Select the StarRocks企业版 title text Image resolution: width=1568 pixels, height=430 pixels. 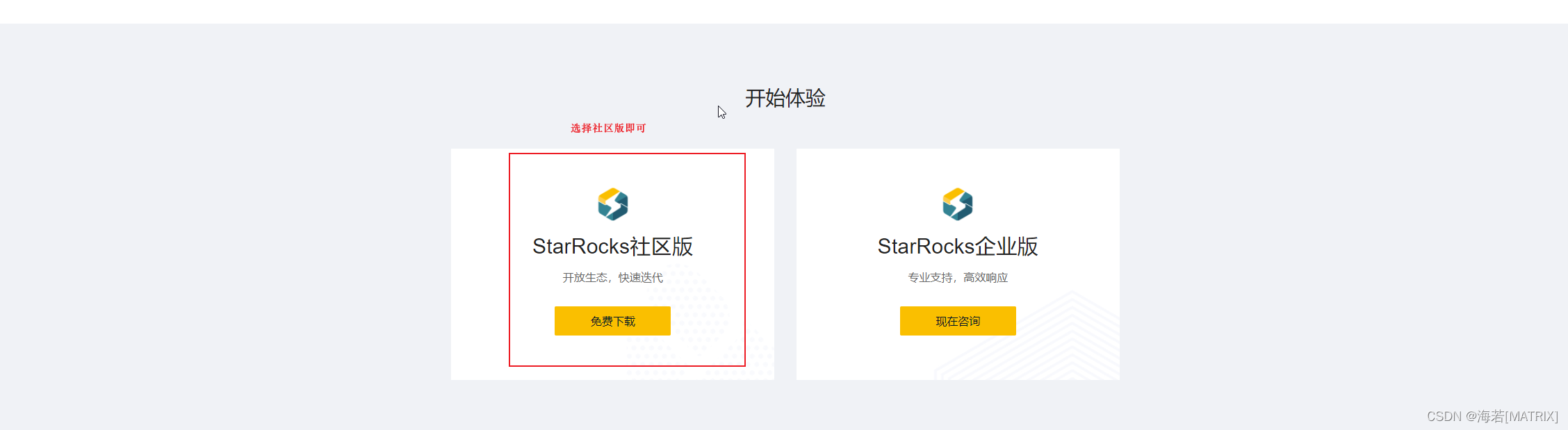tap(958, 247)
